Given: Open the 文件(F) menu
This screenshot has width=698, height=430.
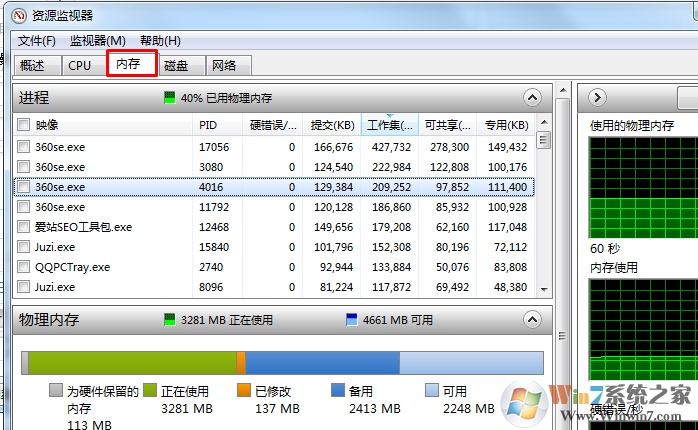Looking at the screenshot, I should click(x=37, y=41).
